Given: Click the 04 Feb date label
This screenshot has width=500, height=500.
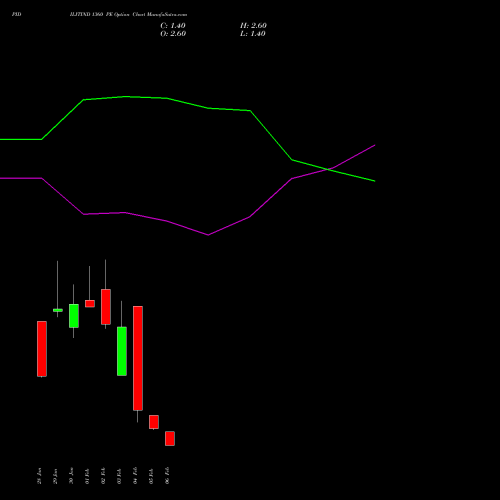Looking at the screenshot, I should tap(135, 476).
